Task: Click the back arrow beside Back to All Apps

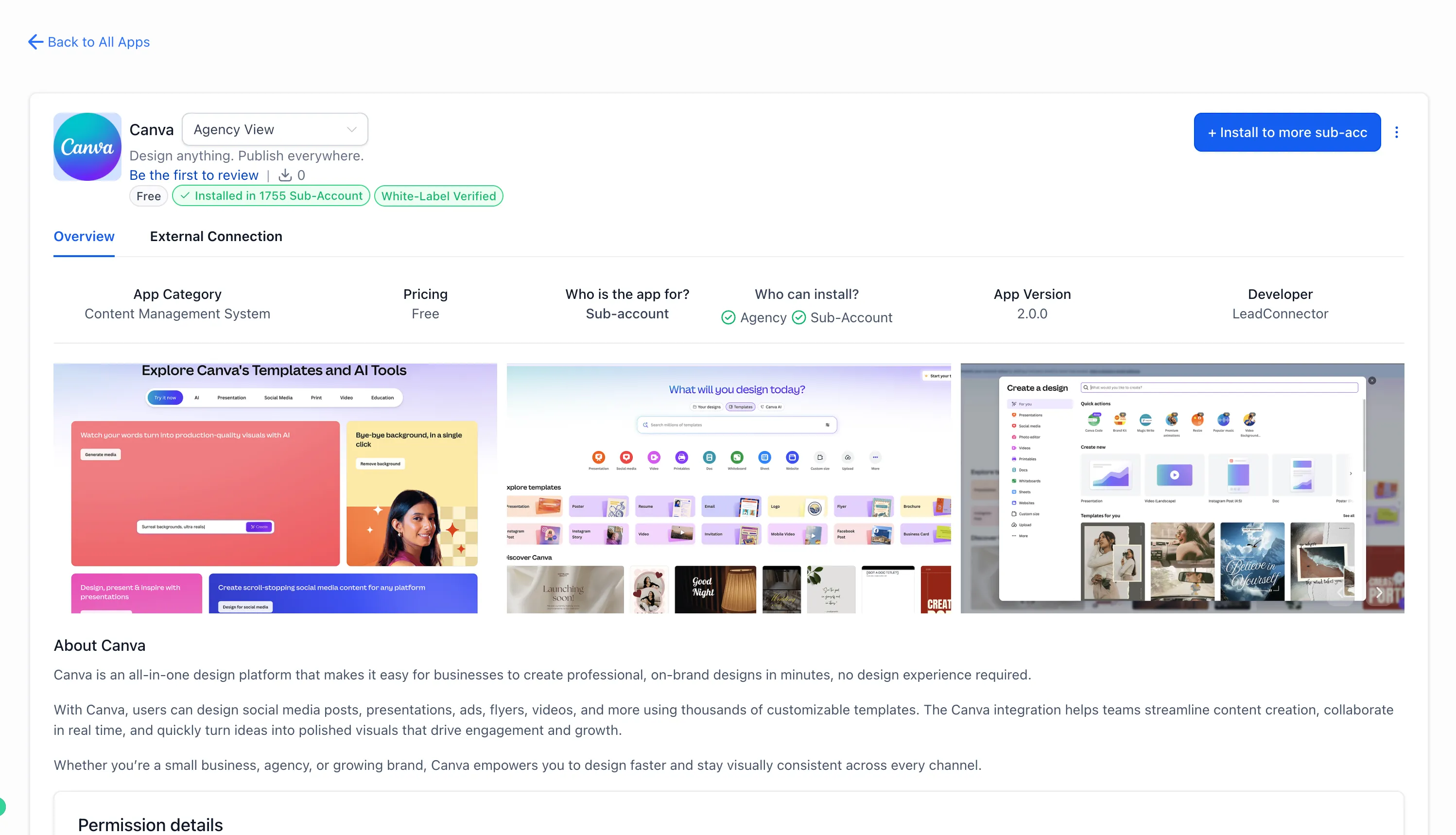Action: (35, 41)
